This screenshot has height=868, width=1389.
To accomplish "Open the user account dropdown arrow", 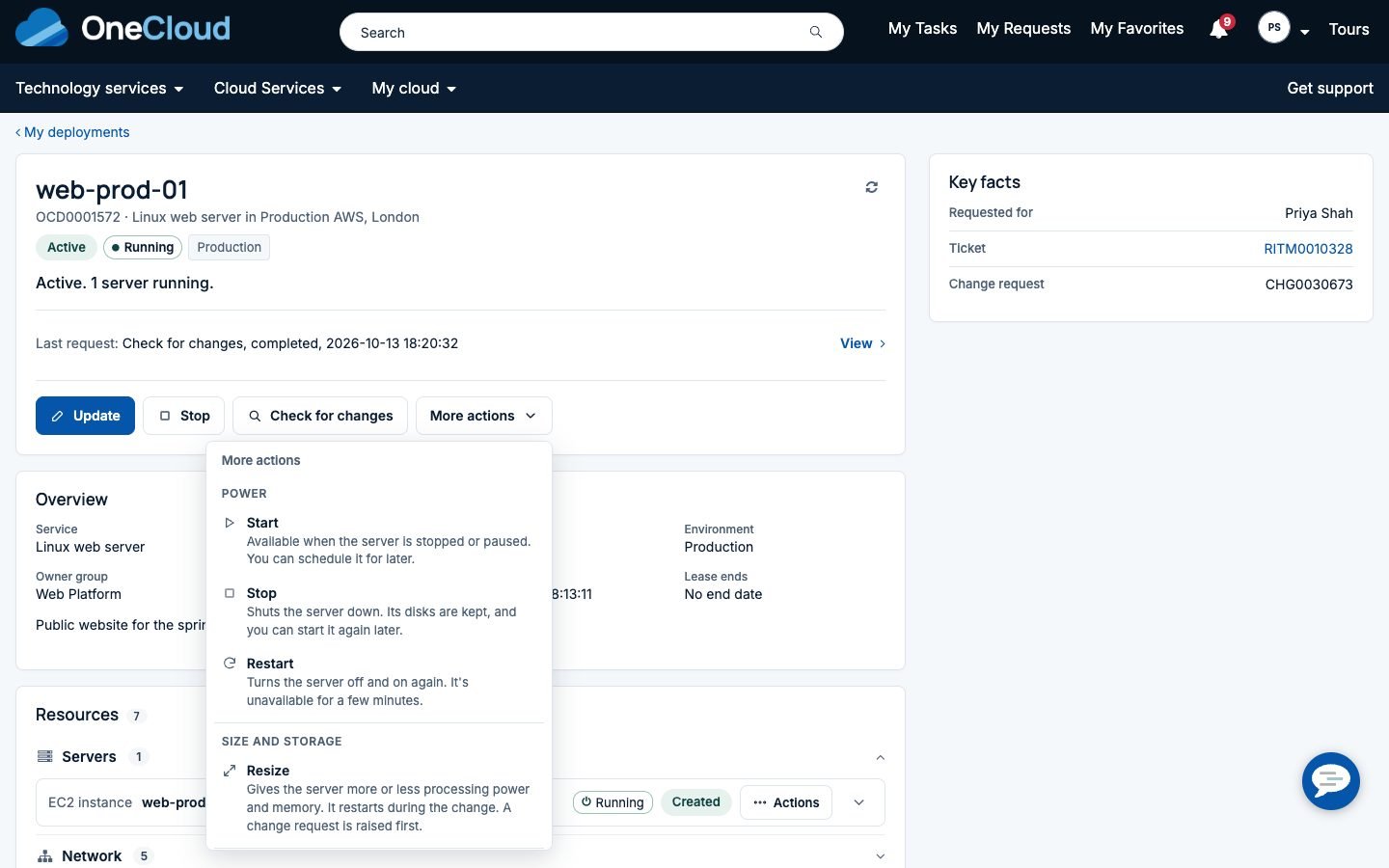I will pos(1305,32).
